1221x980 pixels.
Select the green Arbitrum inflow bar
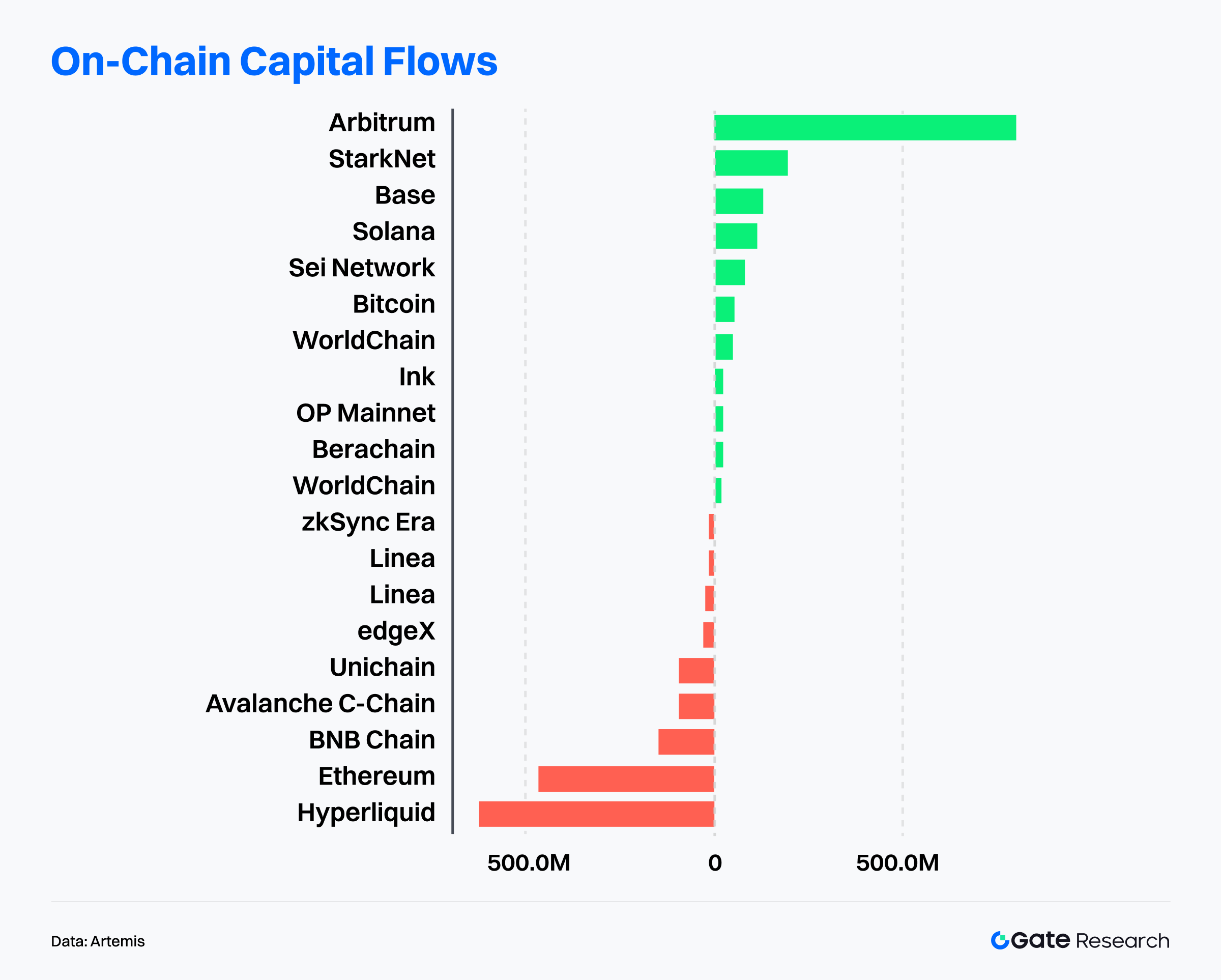click(865, 127)
